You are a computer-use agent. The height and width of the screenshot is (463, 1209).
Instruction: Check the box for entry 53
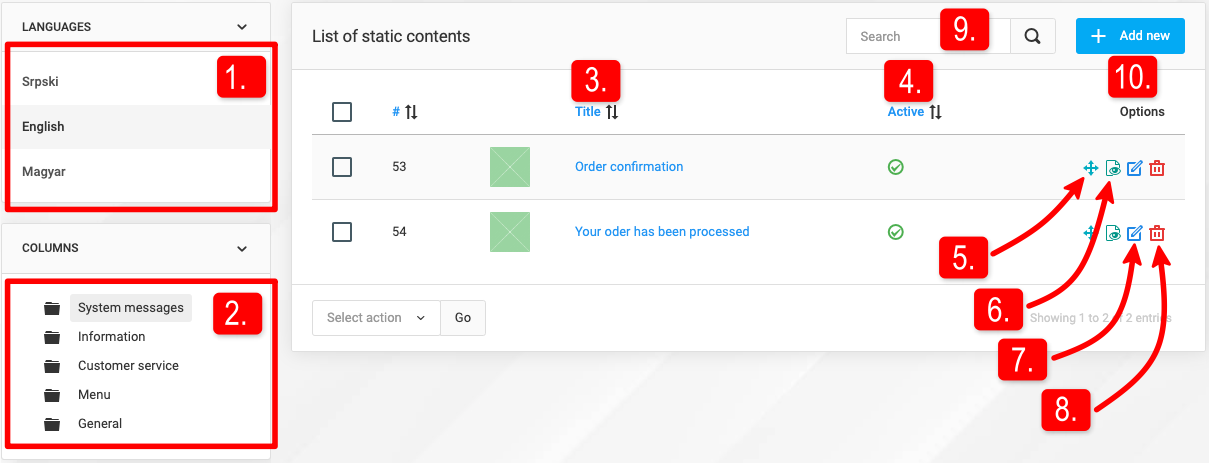(342, 167)
